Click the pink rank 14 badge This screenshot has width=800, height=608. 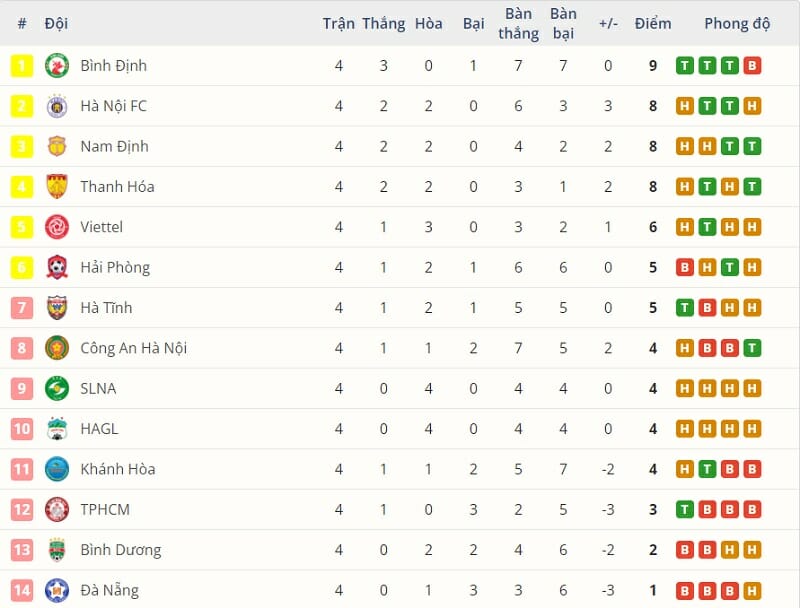click(x=22, y=590)
